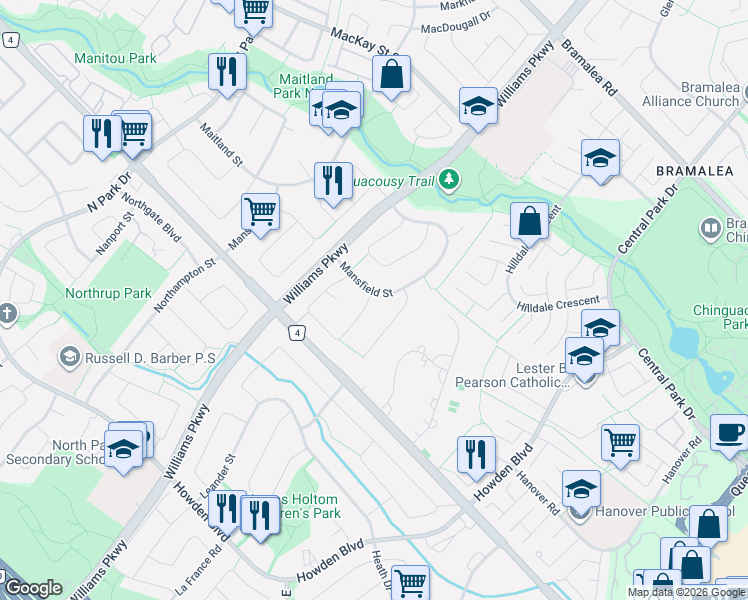748x600 pixels.
Task: Select the Russell D. Barber P.S label
Action: (x=150, y=359)
